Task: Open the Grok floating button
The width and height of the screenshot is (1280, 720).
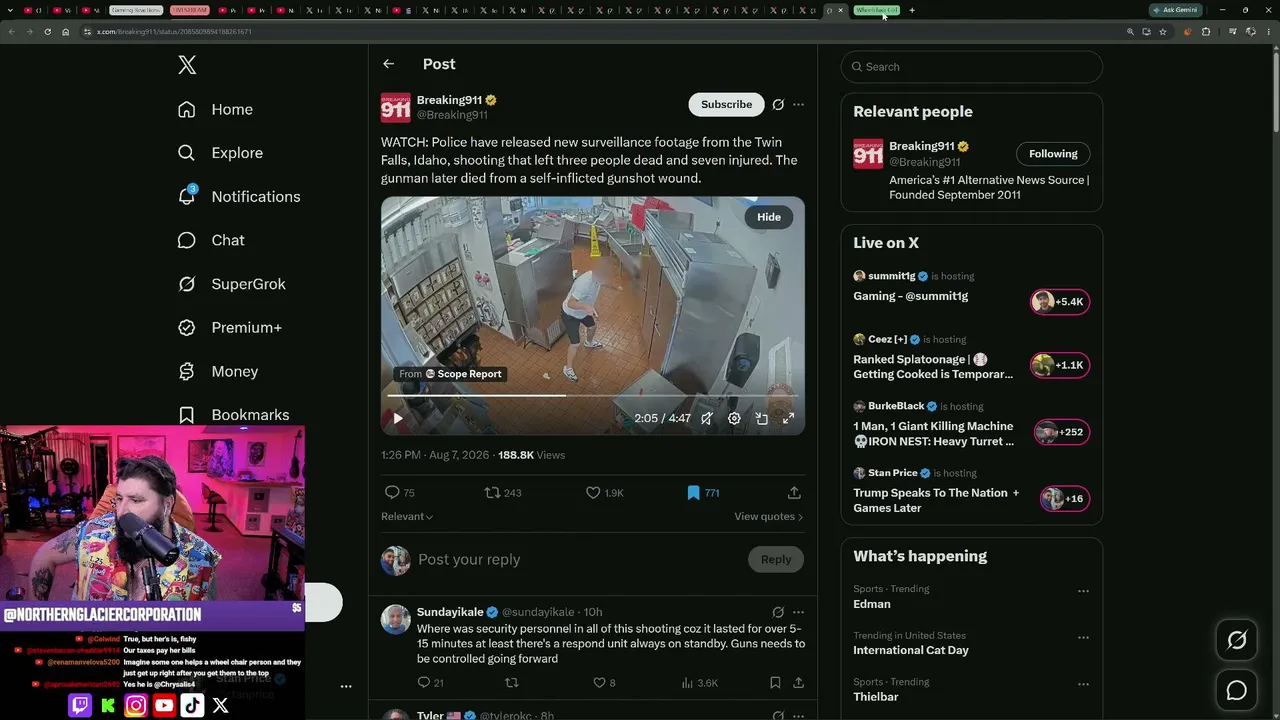Action: point(1237,641)
